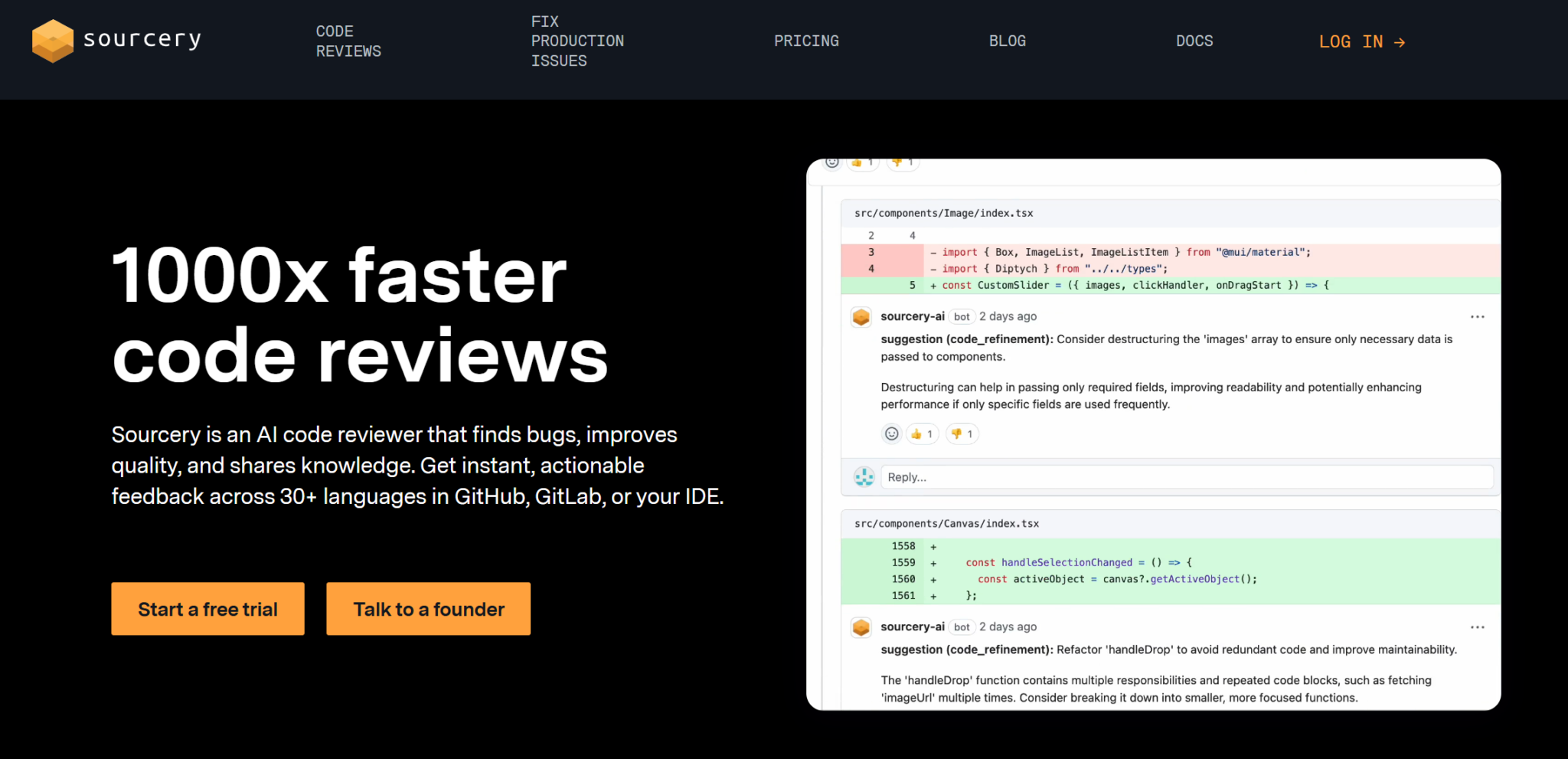Click the user avatar beside the Reply box
Screen dimensions: 1568x759
coord(864,477)
